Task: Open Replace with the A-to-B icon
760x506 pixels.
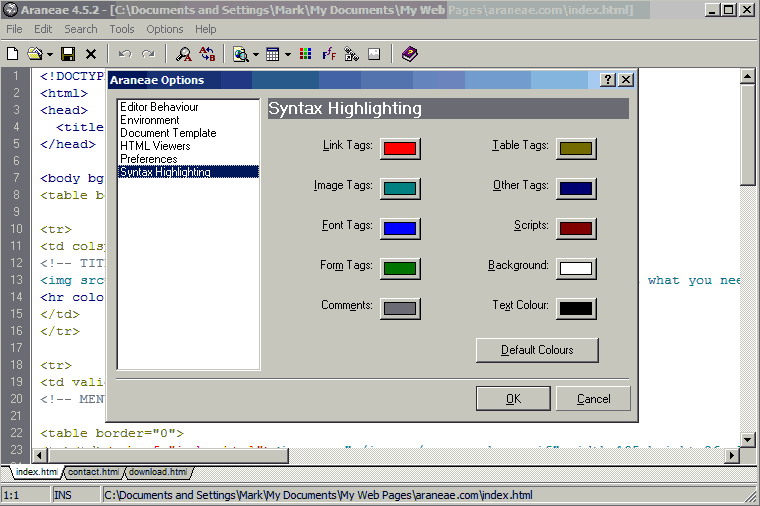Action: (207, 54)
